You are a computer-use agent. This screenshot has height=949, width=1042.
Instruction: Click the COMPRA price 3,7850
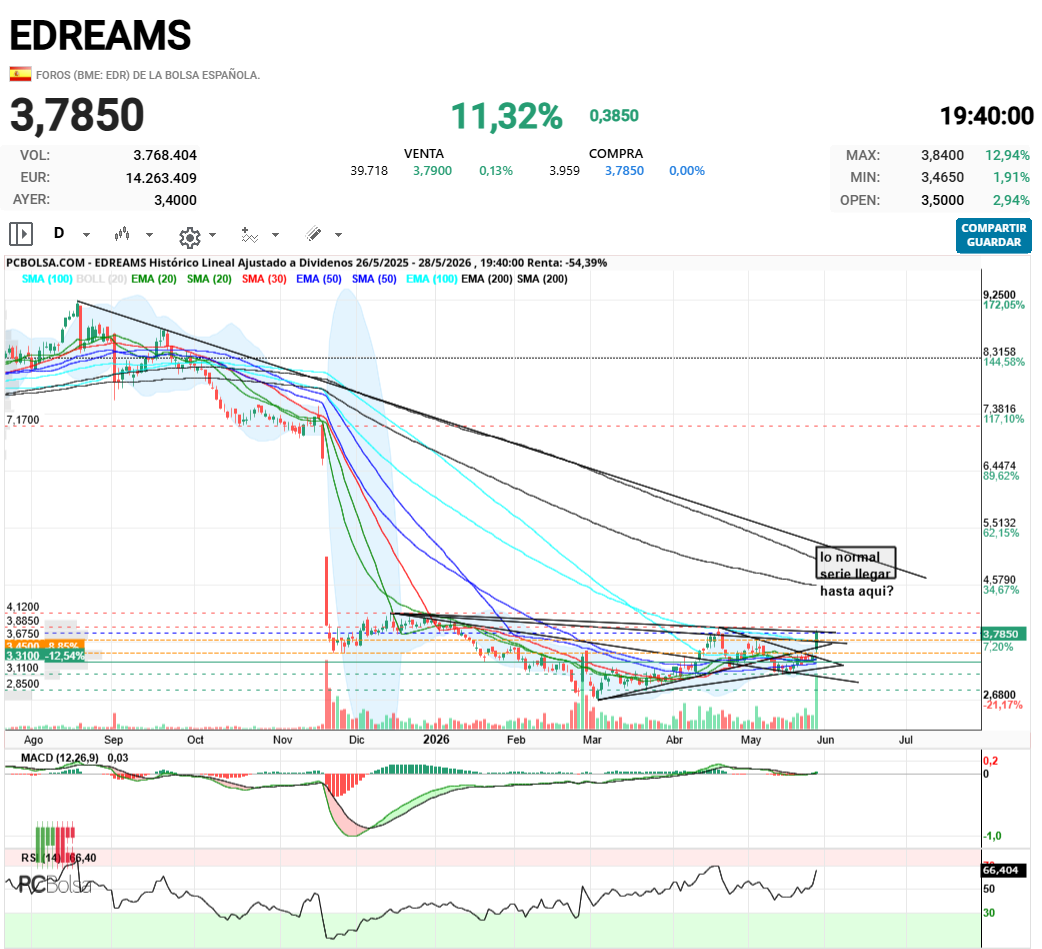tap(625, 171)
